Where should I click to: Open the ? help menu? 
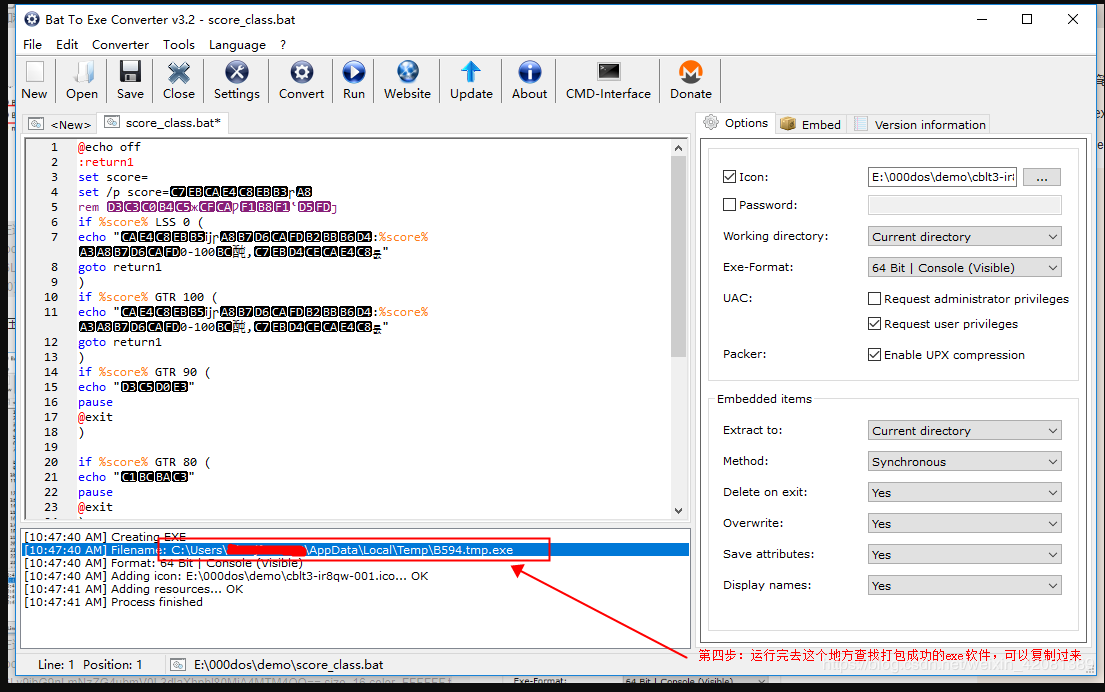283,44
